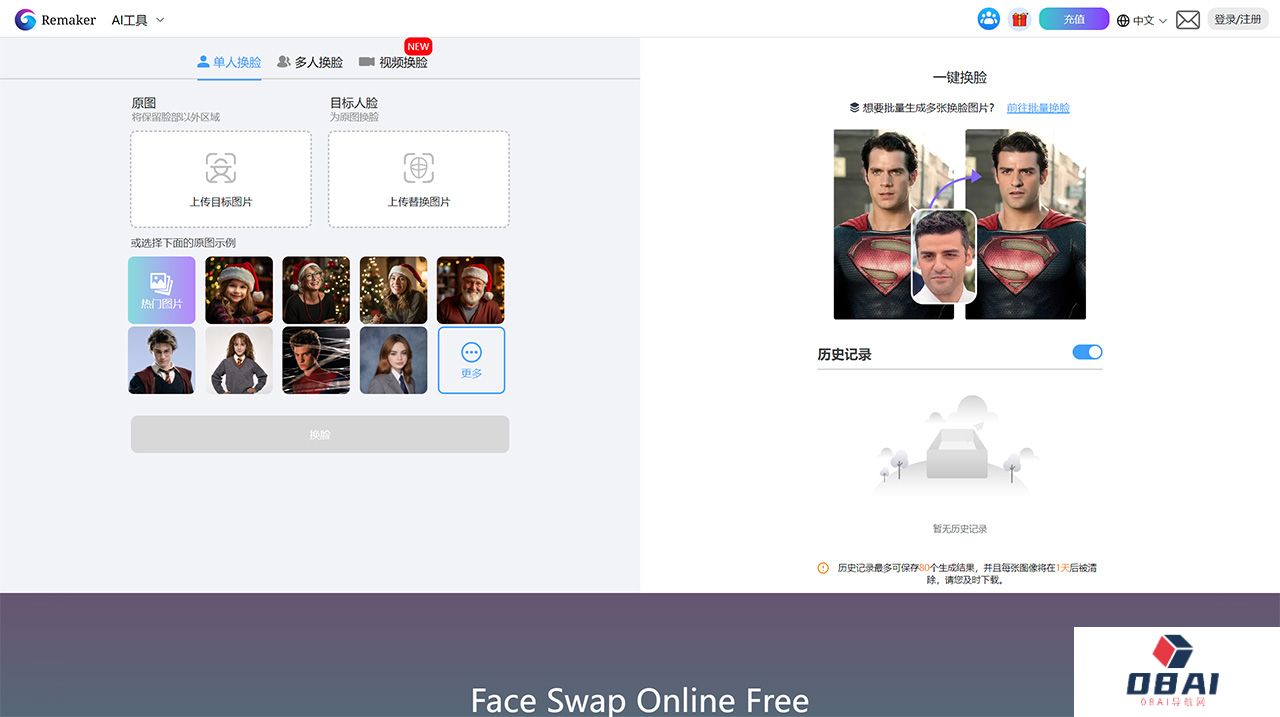Click the 一键换脸 heading text
The height and width of the screenshot is (717, 1280).
[x=960, y=77]
